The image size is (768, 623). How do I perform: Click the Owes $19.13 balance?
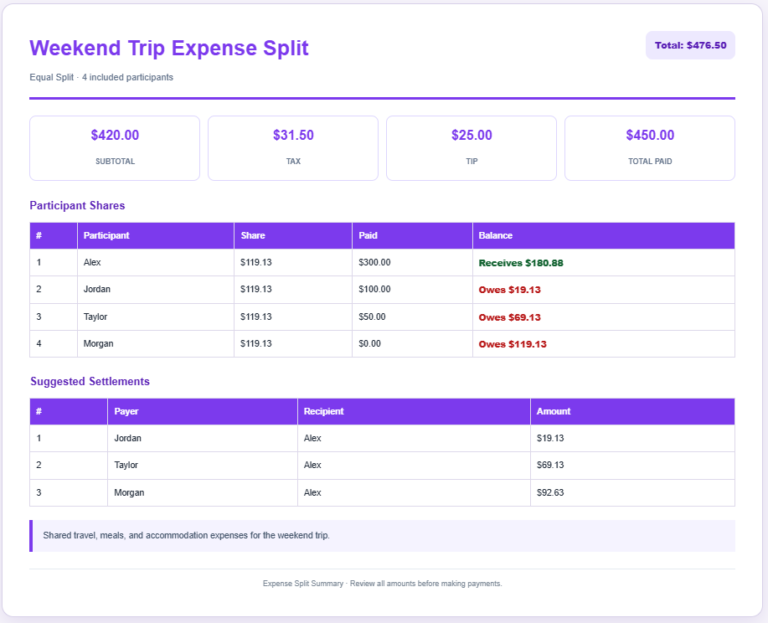[x=510, y=290]
